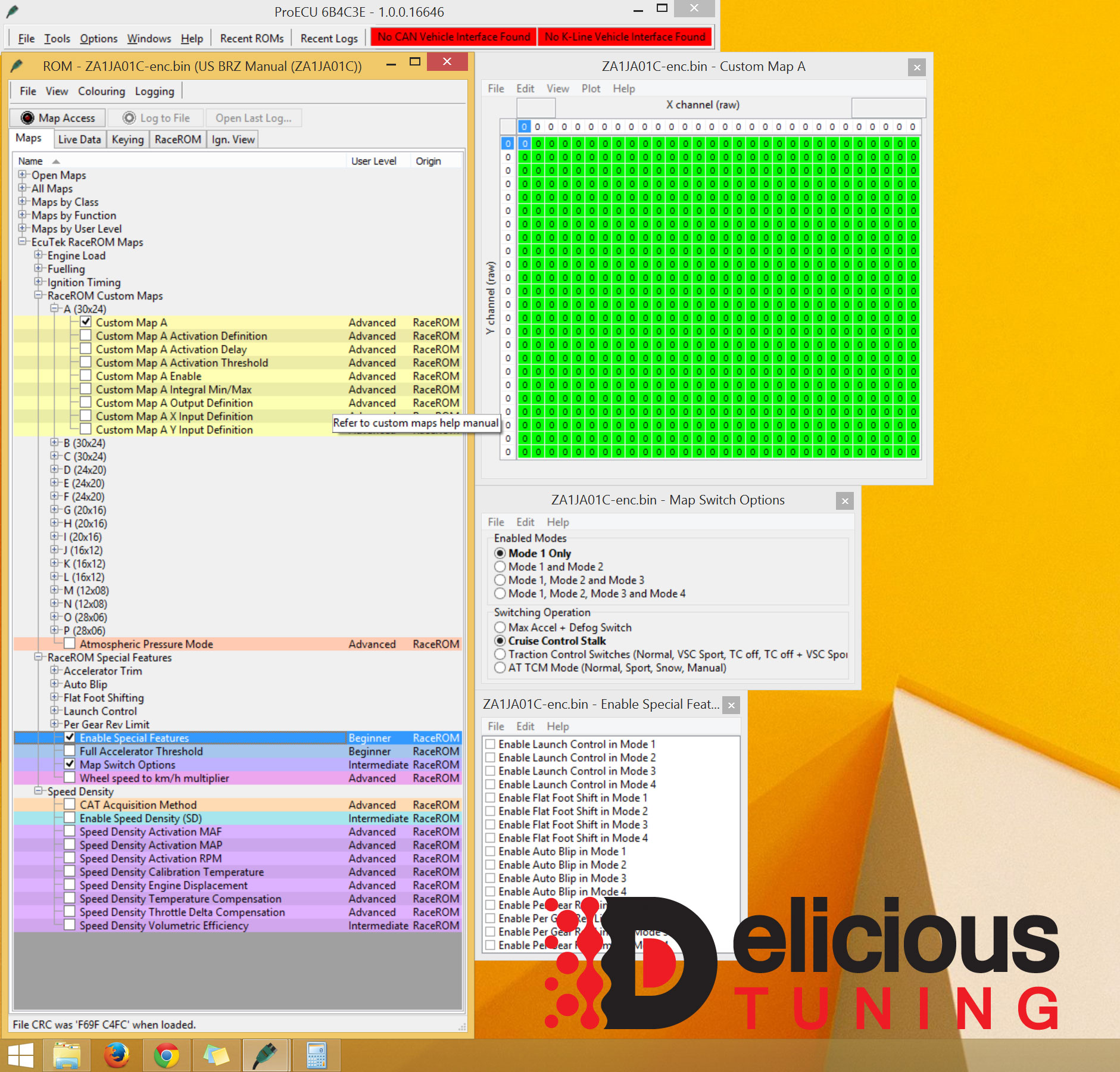Choose Max Accel + Defog Switch option
The image size is (1120, 1072).
[500, 628]
